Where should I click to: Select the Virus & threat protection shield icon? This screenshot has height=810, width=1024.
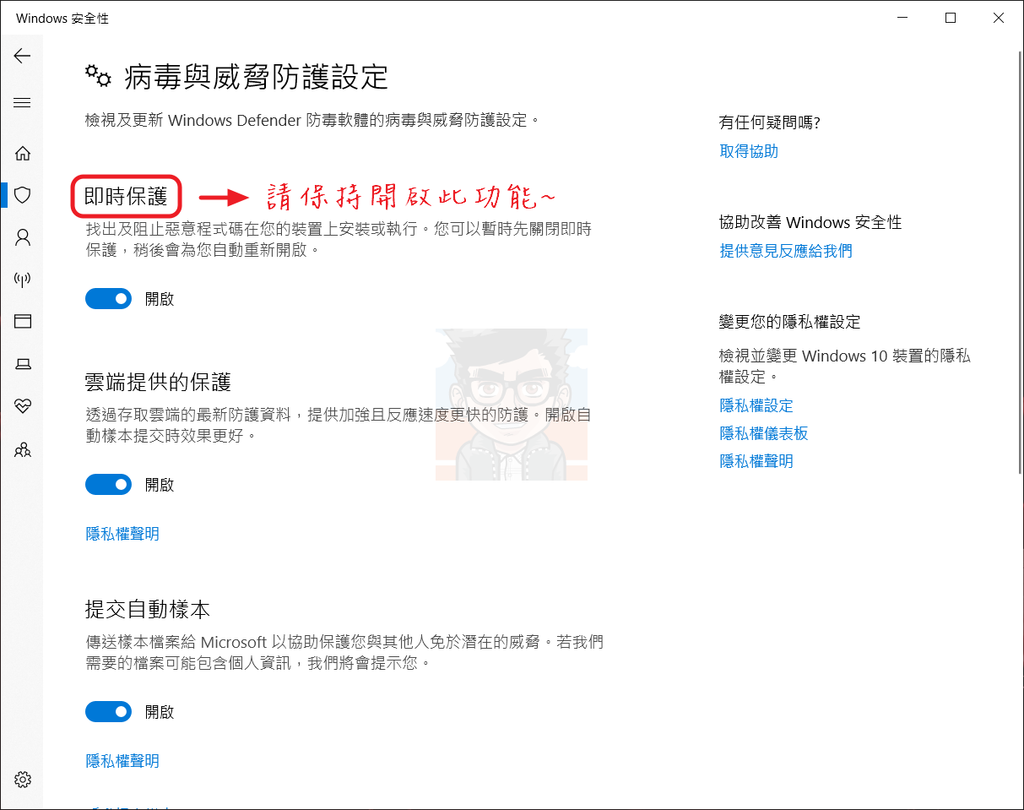pyautogui.click(x=22, y=195)
